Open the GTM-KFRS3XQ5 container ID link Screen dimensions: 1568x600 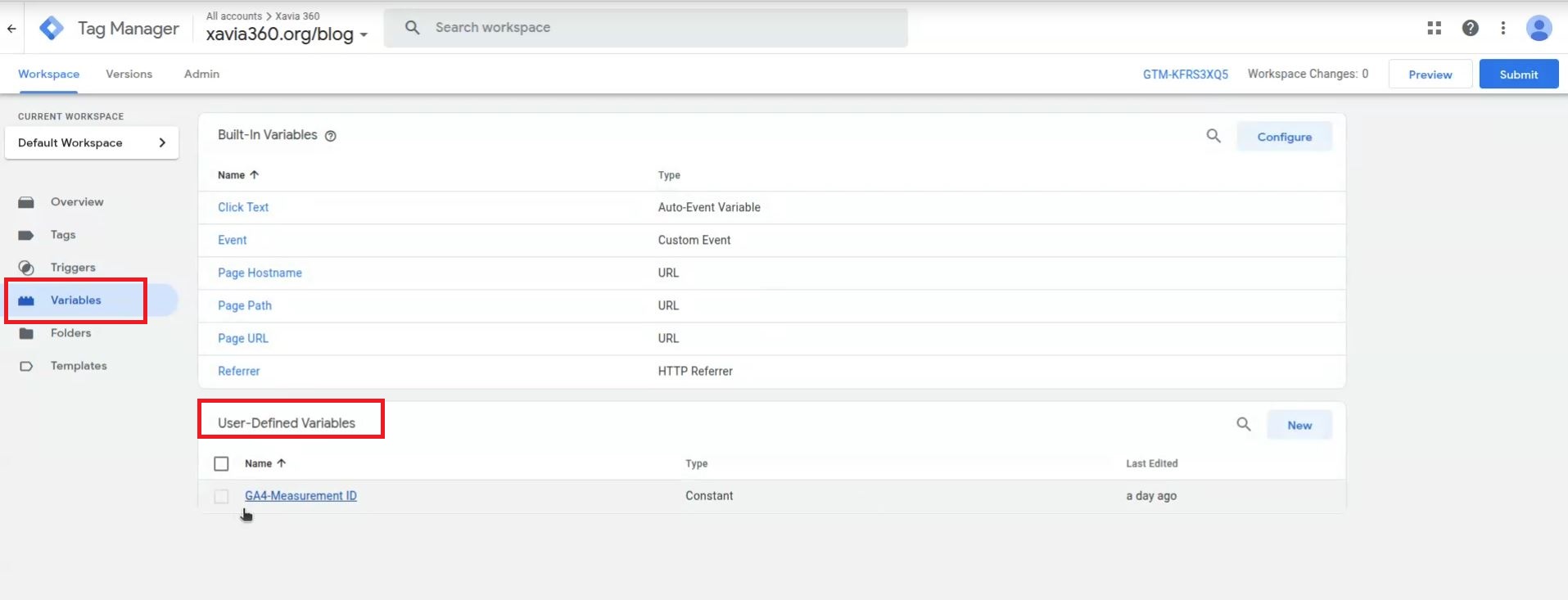[1186, 74]
